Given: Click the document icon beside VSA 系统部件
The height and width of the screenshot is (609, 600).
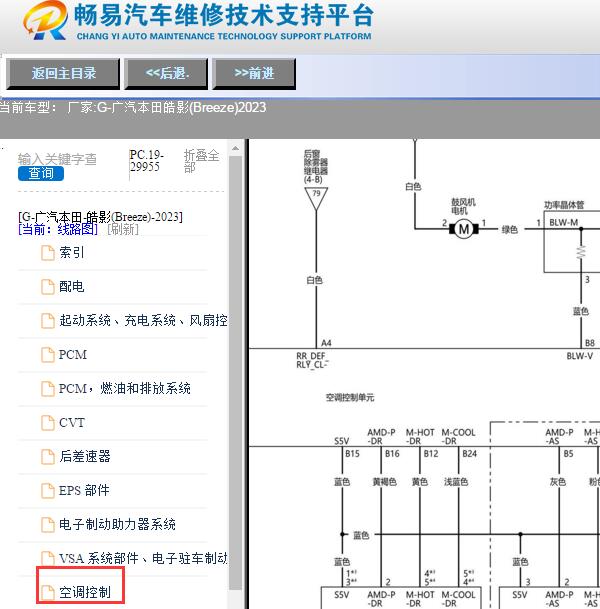Looking at the screenshot, I should pyautogui.click(x=48, y=559).
